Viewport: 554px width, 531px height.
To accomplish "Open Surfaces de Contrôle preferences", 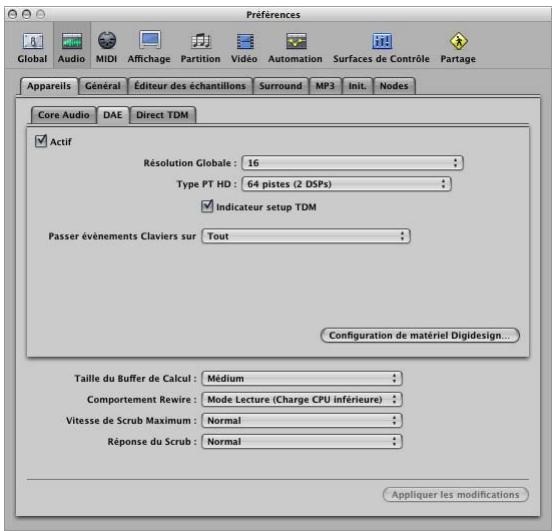I will click(381, 48).
